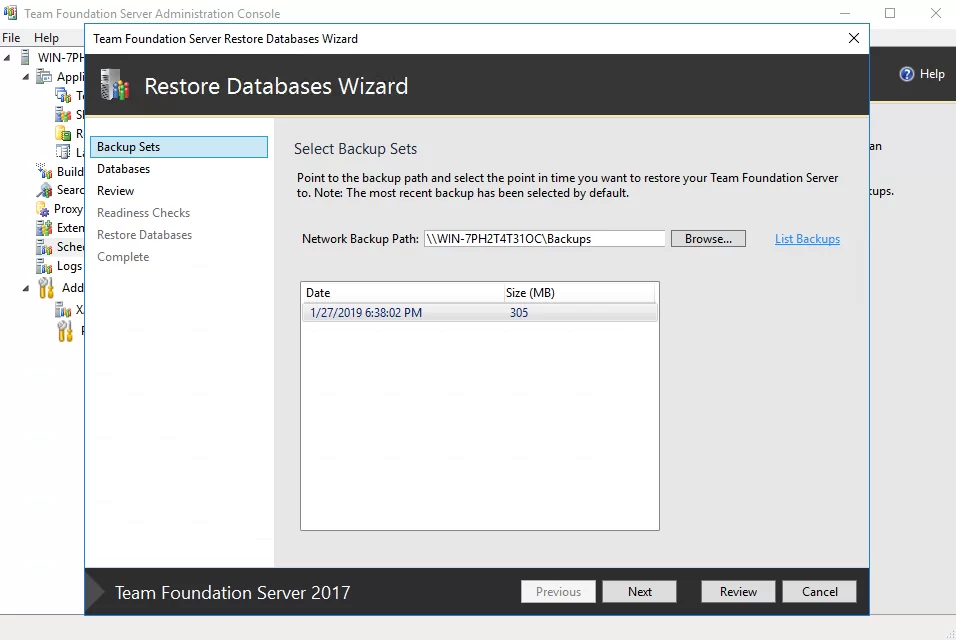Select the Backup Sets wizard step

pos(179,147)
